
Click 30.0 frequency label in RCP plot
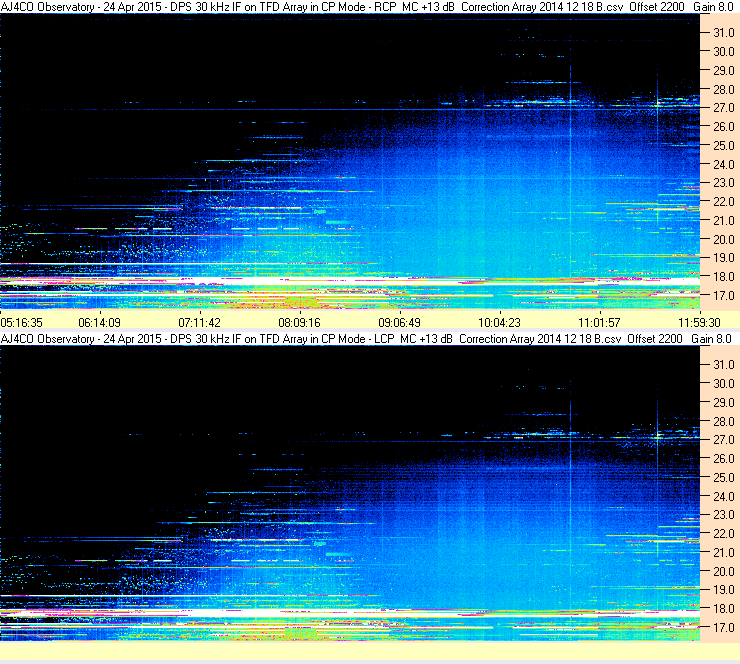coord(724,52)
